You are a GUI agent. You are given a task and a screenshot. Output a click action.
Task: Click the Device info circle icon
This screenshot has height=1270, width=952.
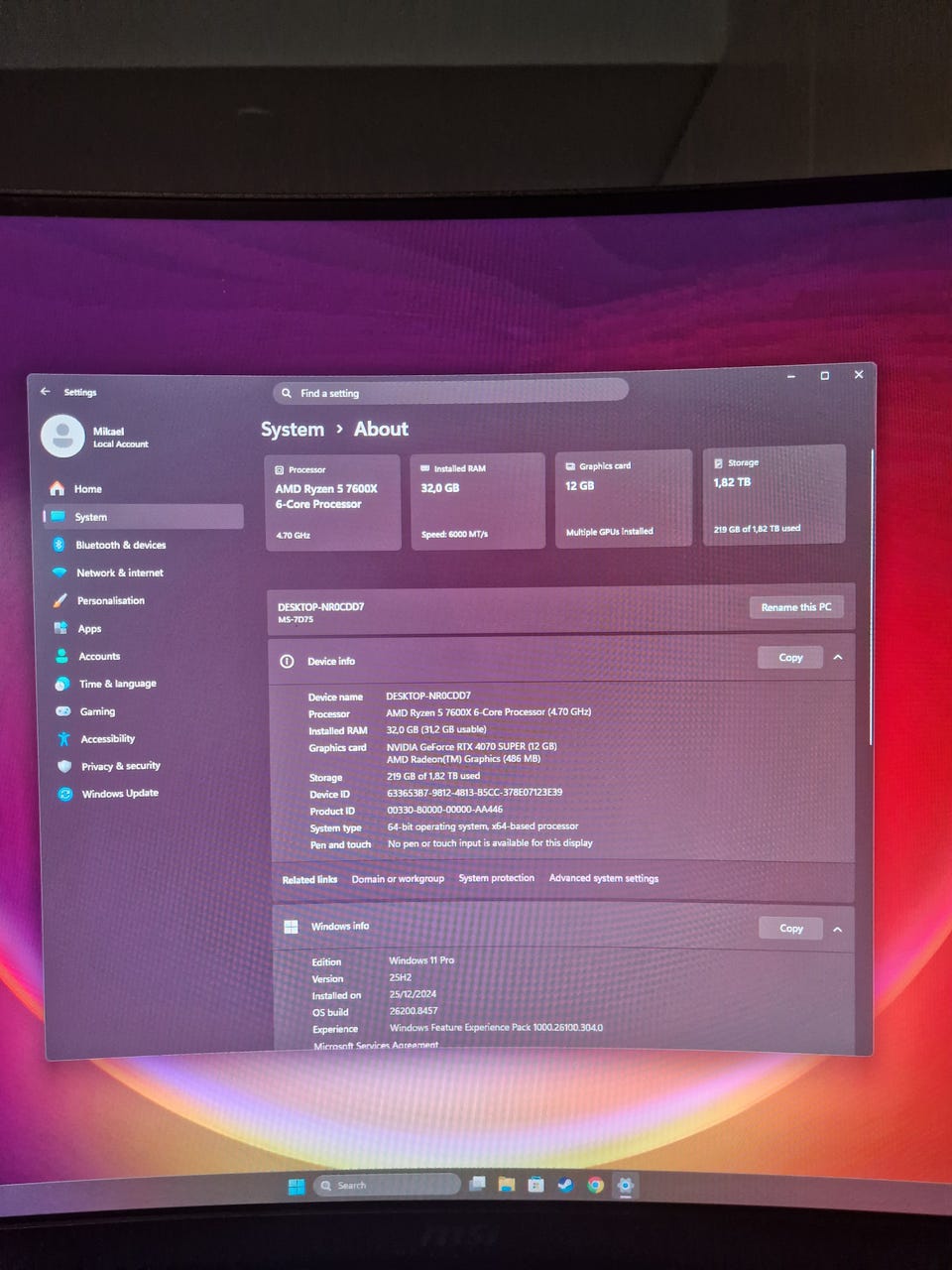[287, 661]
